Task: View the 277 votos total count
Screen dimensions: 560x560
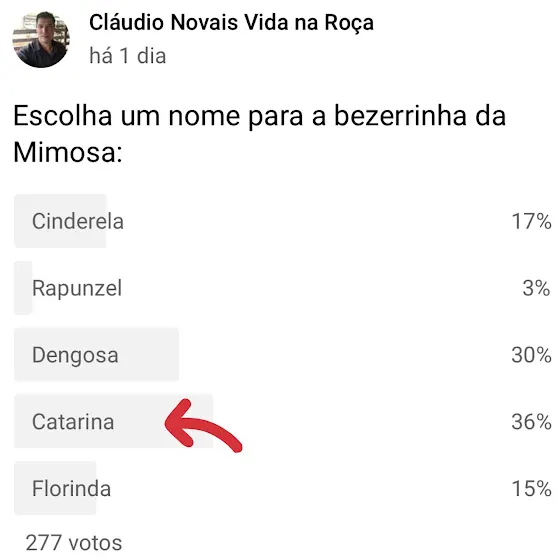Action: 74,543
